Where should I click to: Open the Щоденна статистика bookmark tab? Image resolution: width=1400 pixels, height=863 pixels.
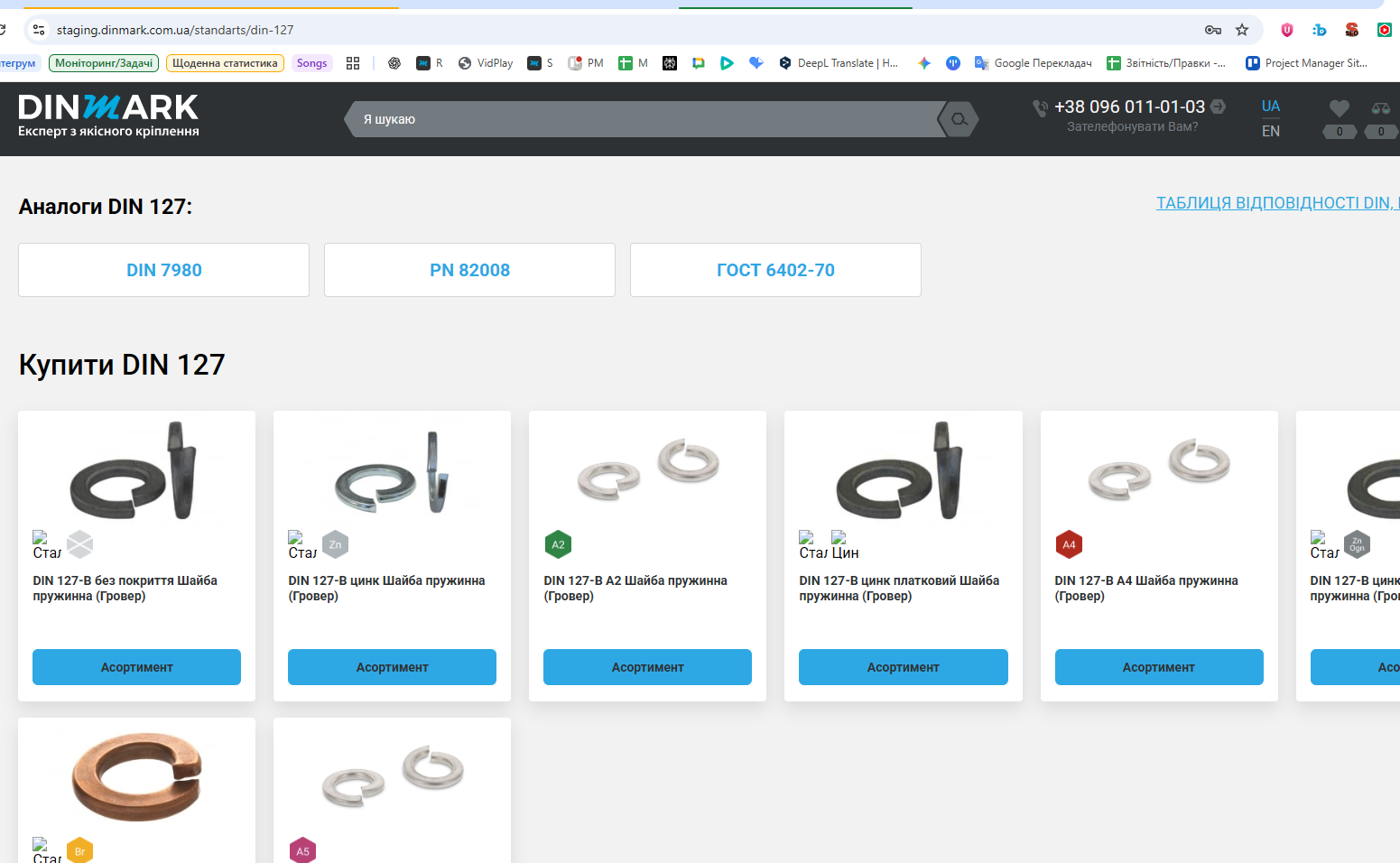coord(225,63)
